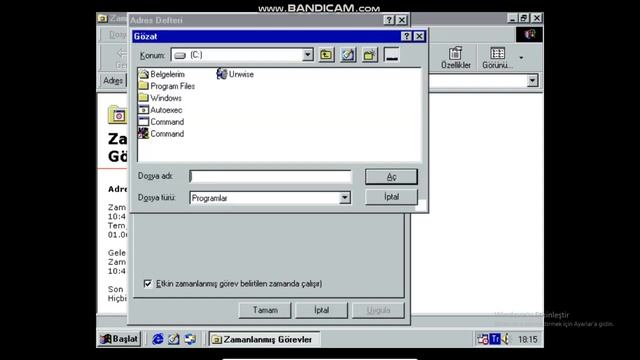The image size is (640, 360).
Task: Open the Görünüm toolbar item in background window
Action: (x=497, y=58)
